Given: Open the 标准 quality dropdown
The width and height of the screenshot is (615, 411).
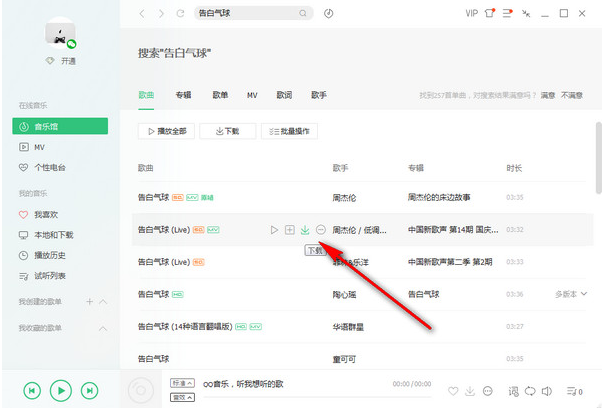Looking at the screenshot, I should [x=182, y=383].
